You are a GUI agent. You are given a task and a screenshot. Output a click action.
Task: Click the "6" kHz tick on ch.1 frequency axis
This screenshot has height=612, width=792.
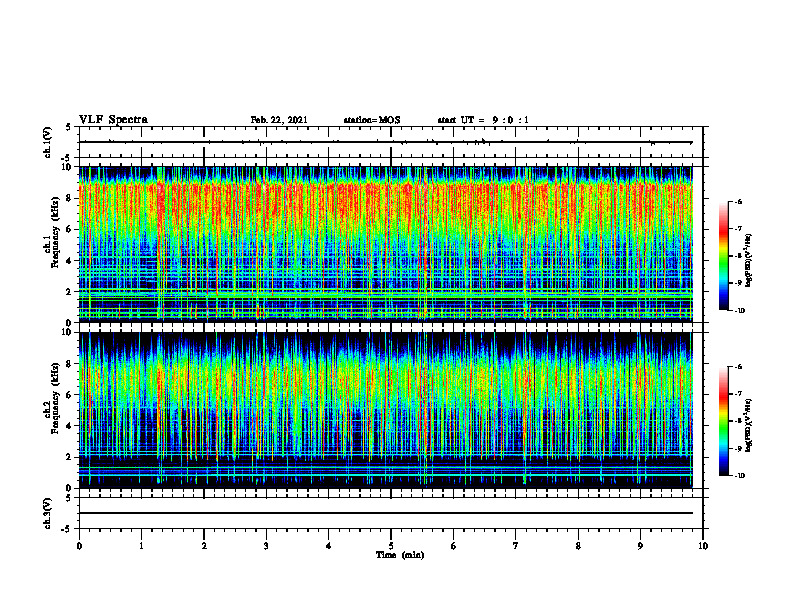pos(70,229)
